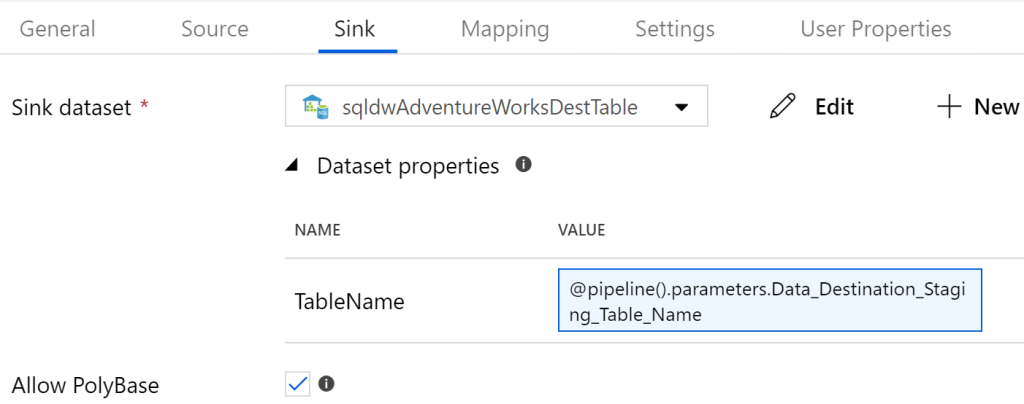Click the New dataset button text
This screenshot has height=404, width=1024.
[x=996, y=107]
